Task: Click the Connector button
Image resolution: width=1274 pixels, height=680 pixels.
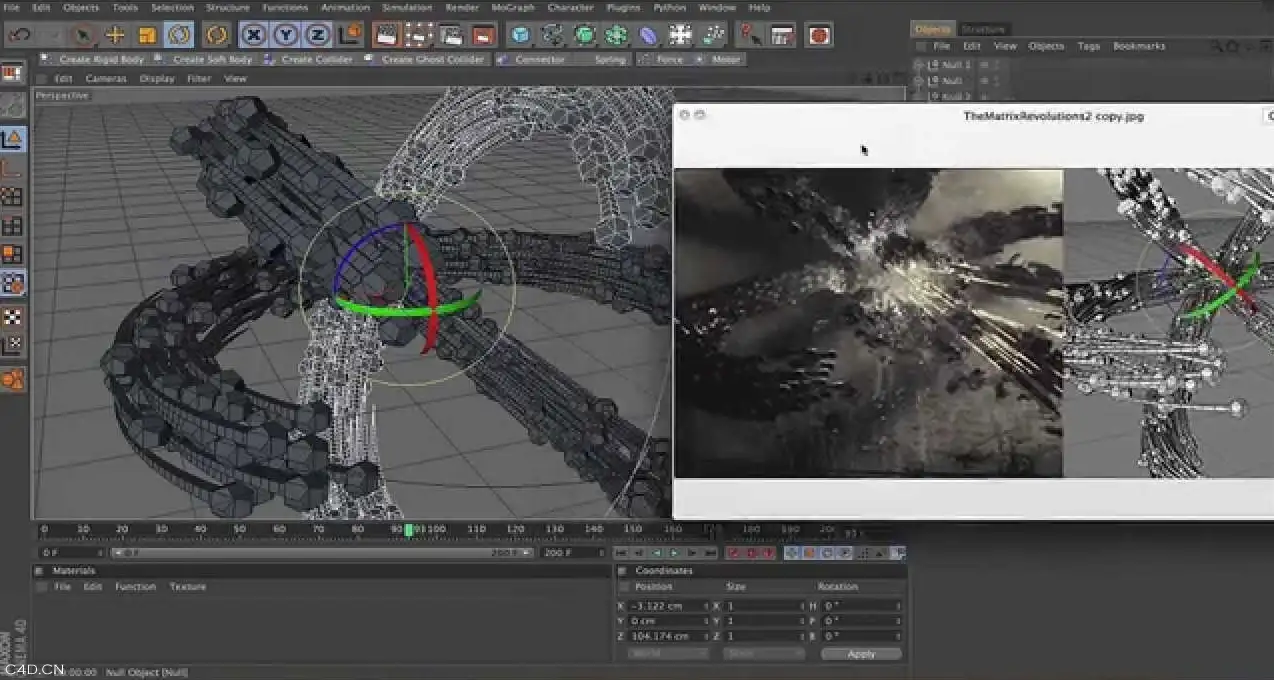Action: [531, 60]
